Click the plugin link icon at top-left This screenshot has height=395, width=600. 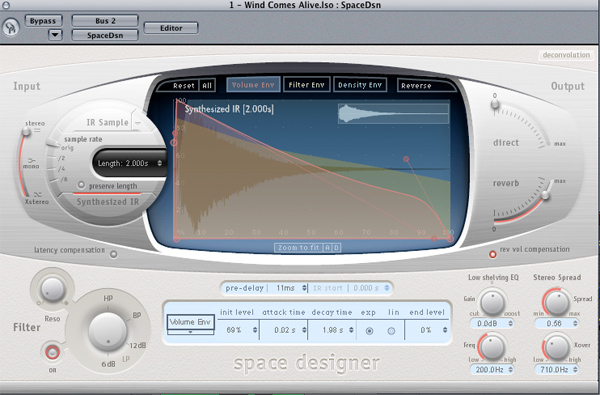[x=11, y=27]
